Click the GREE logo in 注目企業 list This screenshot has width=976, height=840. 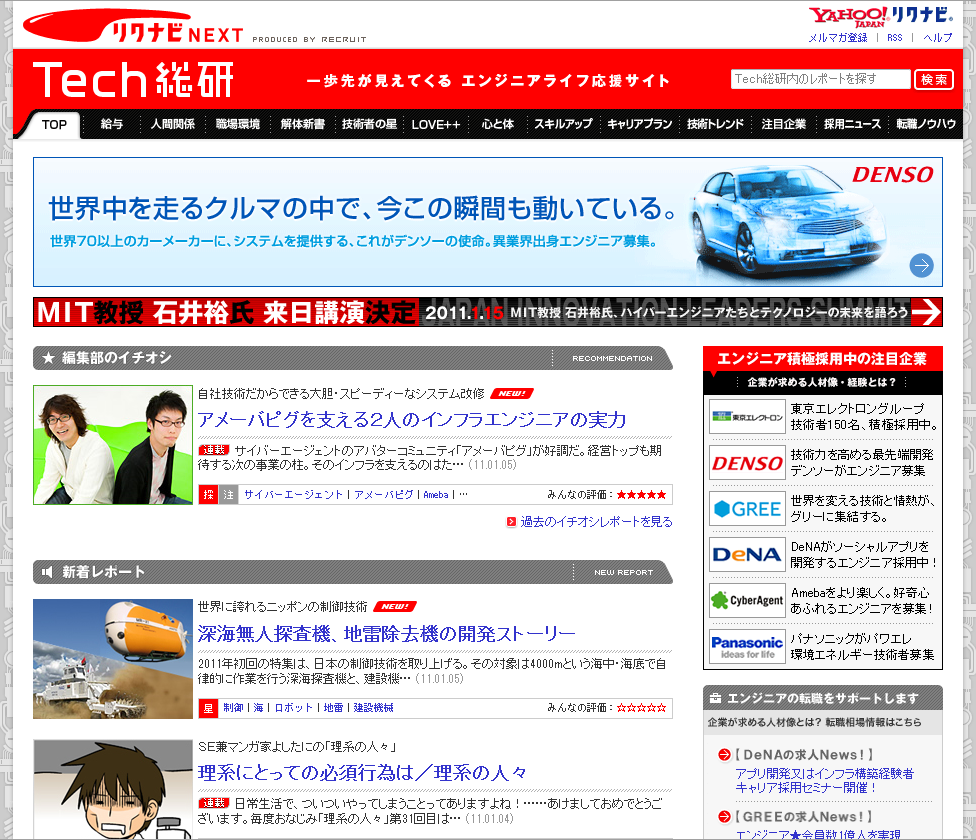tap(745, 510)
